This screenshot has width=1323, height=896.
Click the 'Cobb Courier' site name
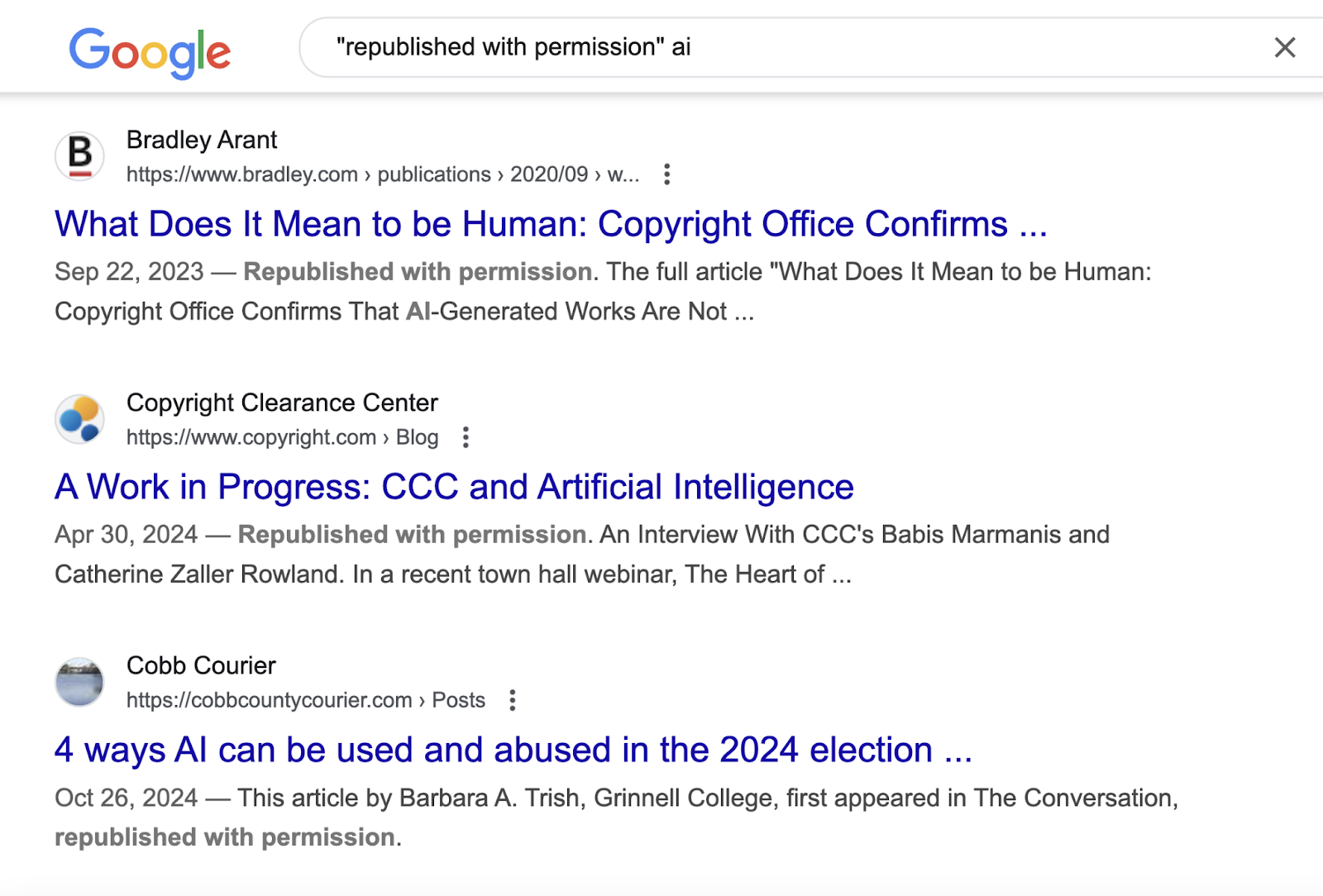[x=200, y=665]
